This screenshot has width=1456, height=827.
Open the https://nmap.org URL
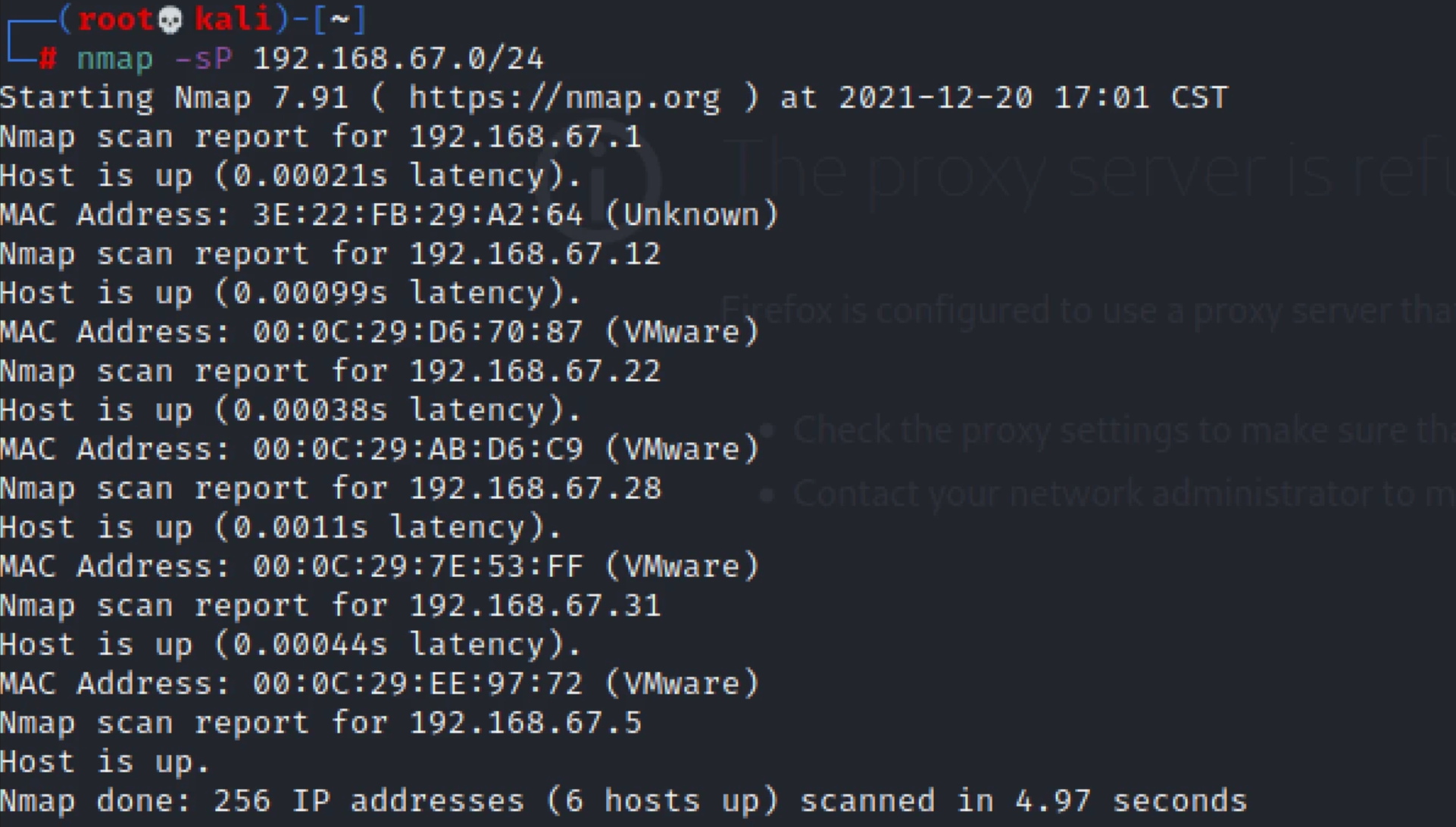pos(564,98)
